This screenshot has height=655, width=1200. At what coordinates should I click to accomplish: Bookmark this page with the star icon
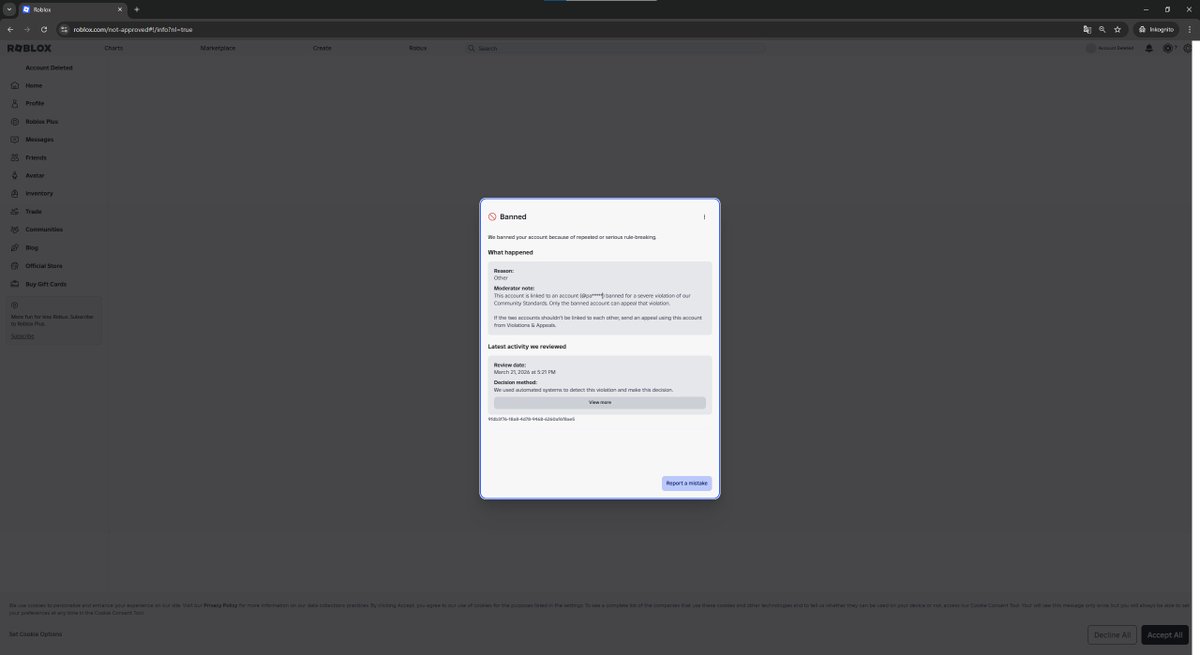1119,29
